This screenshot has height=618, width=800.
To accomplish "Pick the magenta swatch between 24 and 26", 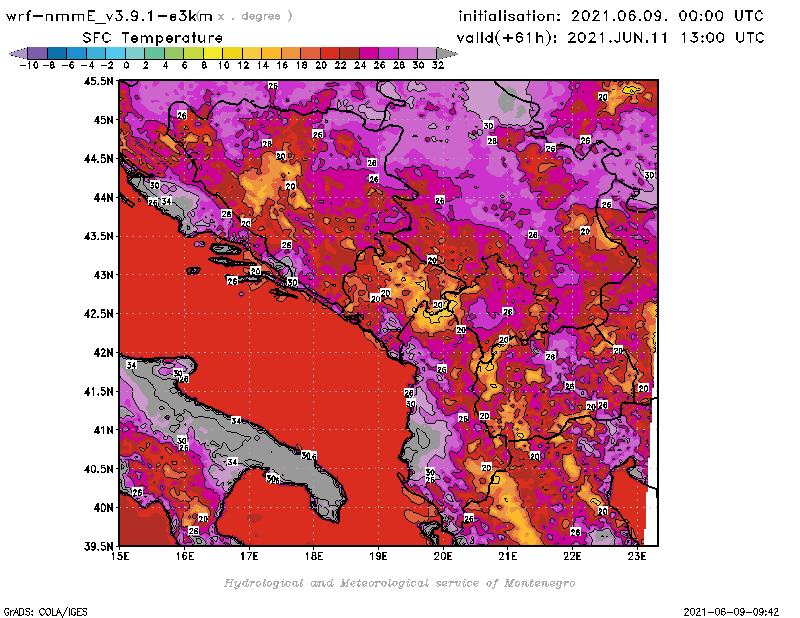I will 368,53.
